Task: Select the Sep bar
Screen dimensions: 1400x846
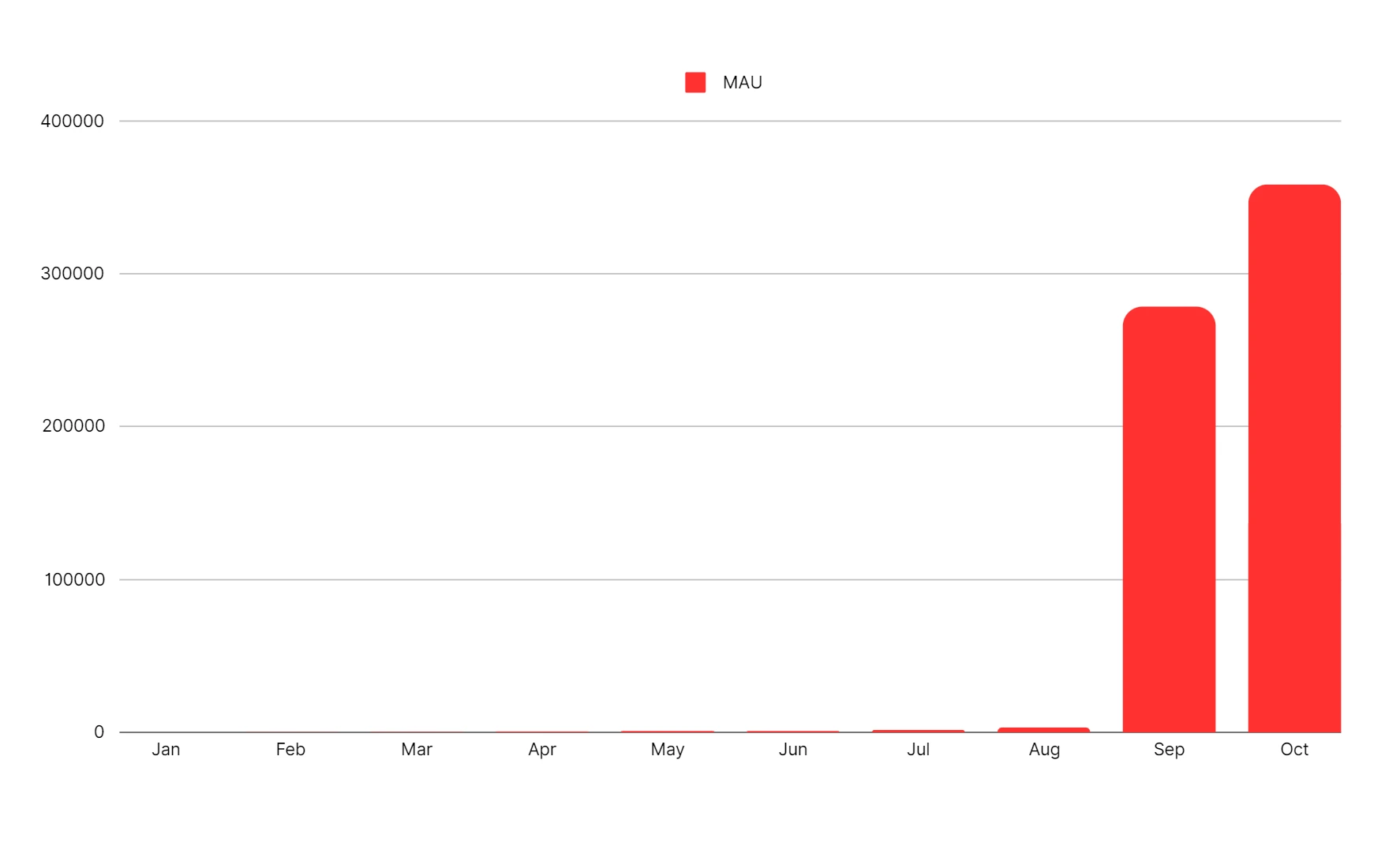Action: (1169, 519)
